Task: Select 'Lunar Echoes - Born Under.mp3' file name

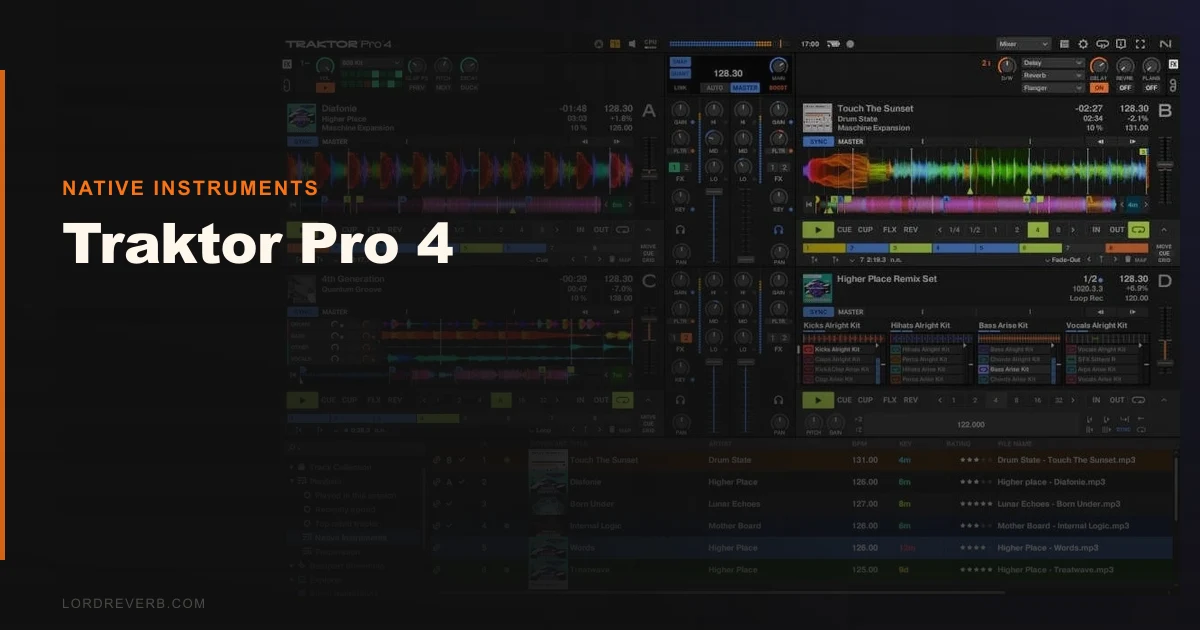Action: click(x=1058, y=504)
